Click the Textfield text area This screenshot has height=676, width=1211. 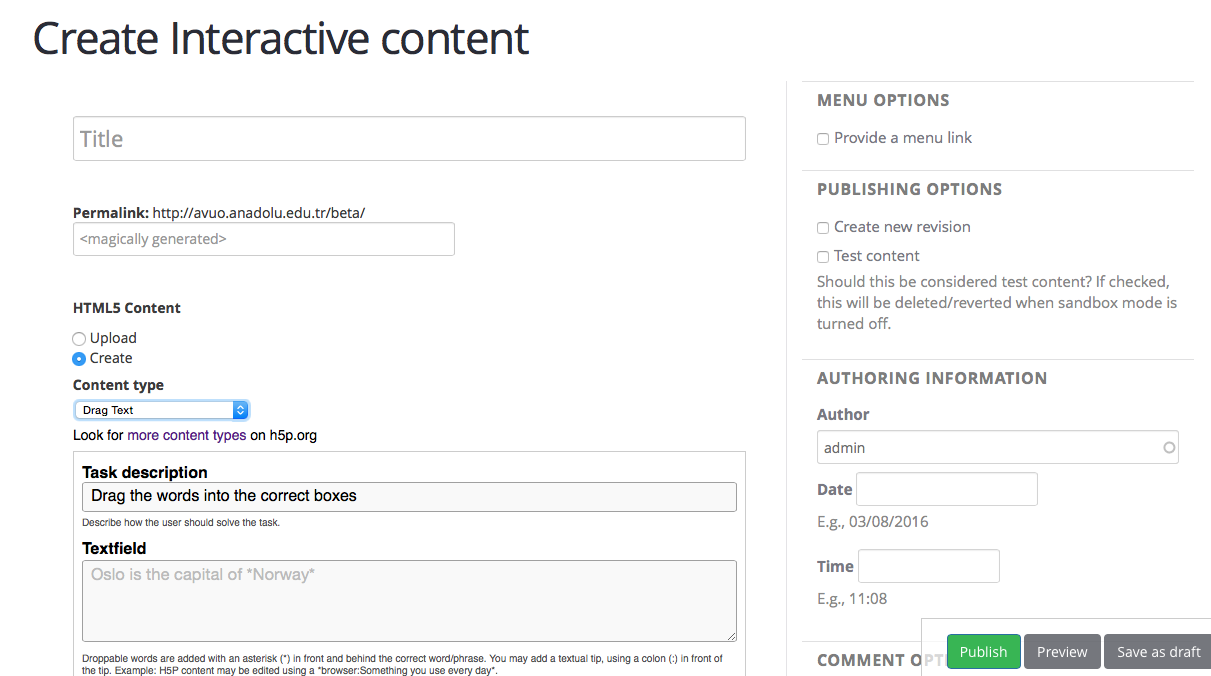(x=409, y=600)
